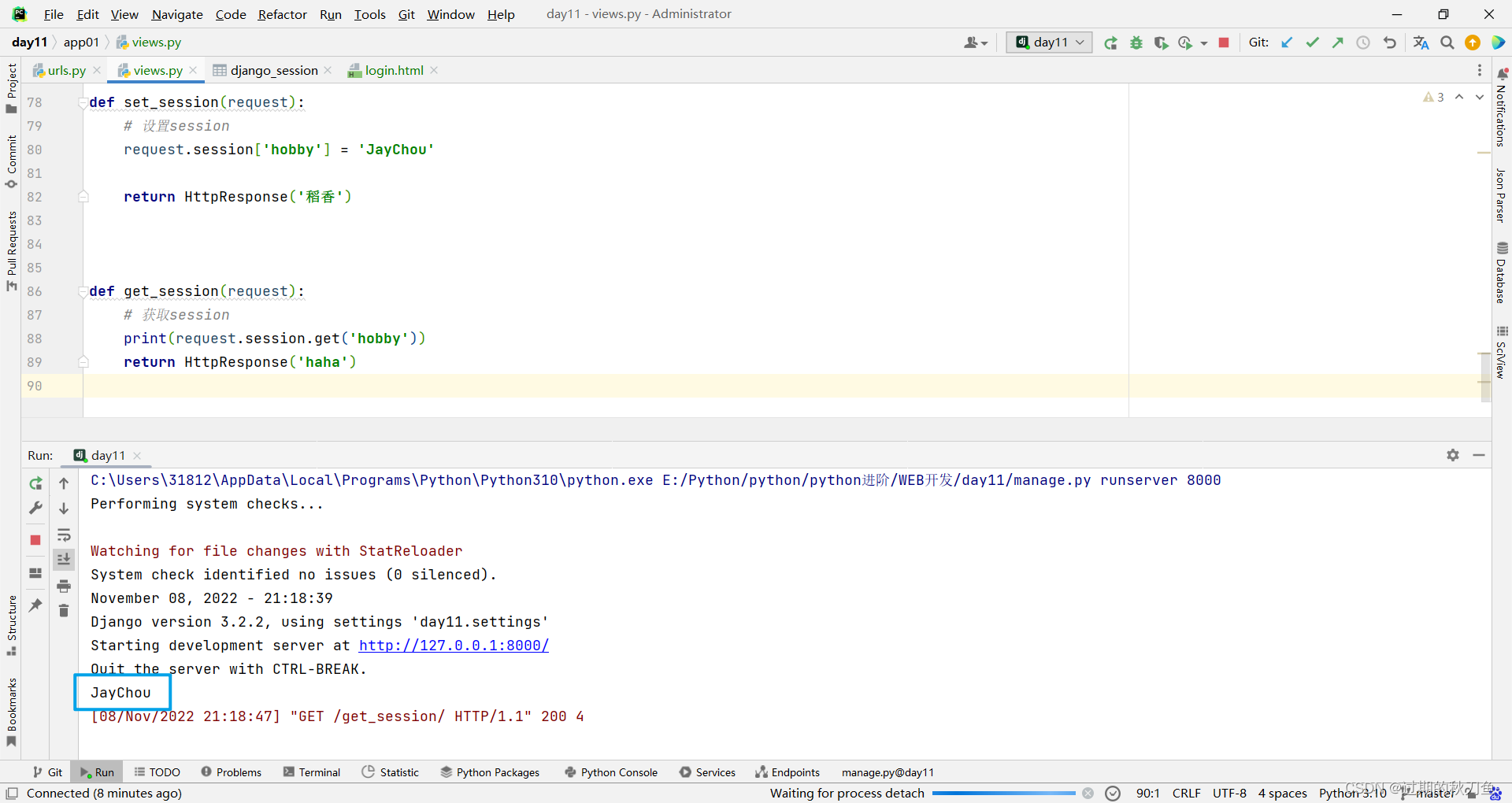Screen dimensions: 1512x803
Task: Open line separator CRLF selector
Action: [x=1186, y=794]
